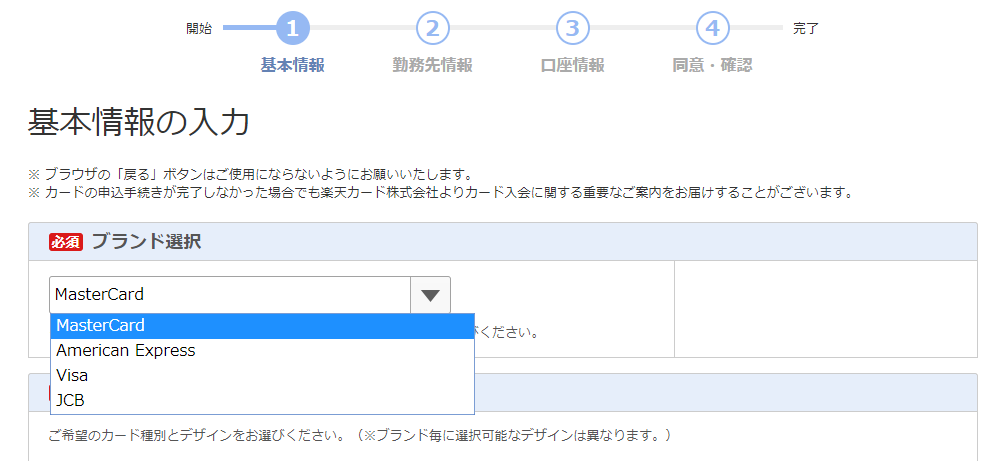Click the step 1 circle icon
Image resolution: width=1001 pixels, height=461 pixels.
(292, 28)
